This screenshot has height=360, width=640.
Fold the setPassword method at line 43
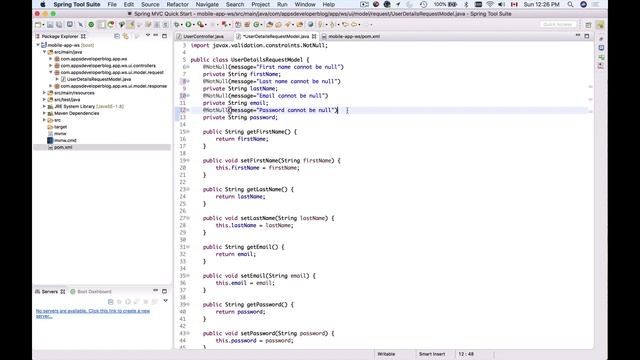pyautogui.click(x=188, y=333)
